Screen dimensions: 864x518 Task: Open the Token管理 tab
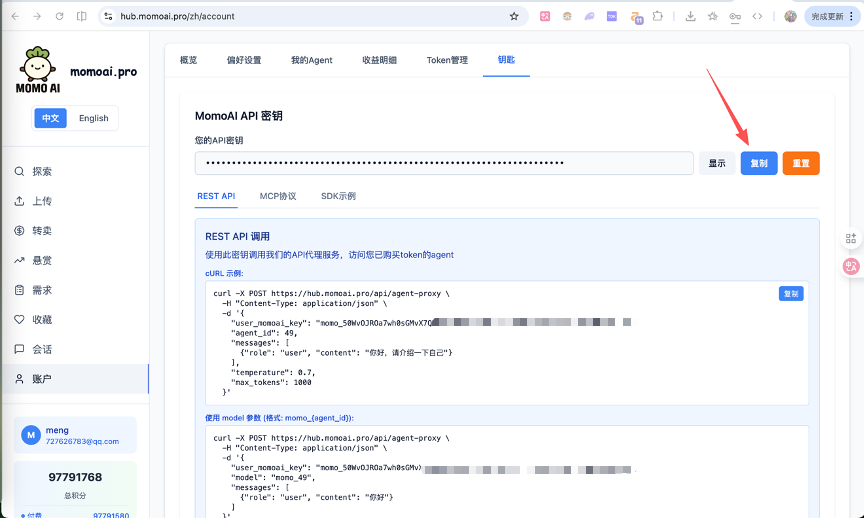(x=447, y=60)
